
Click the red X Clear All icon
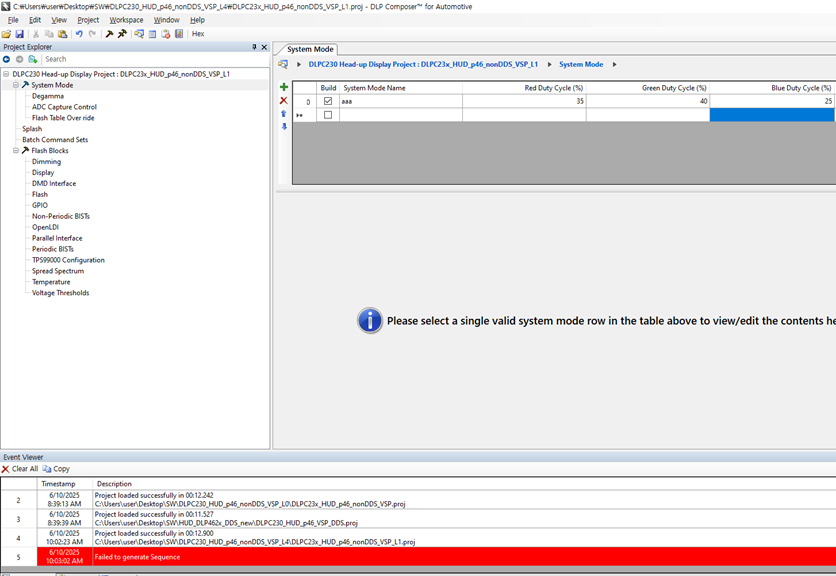[5, 469]
